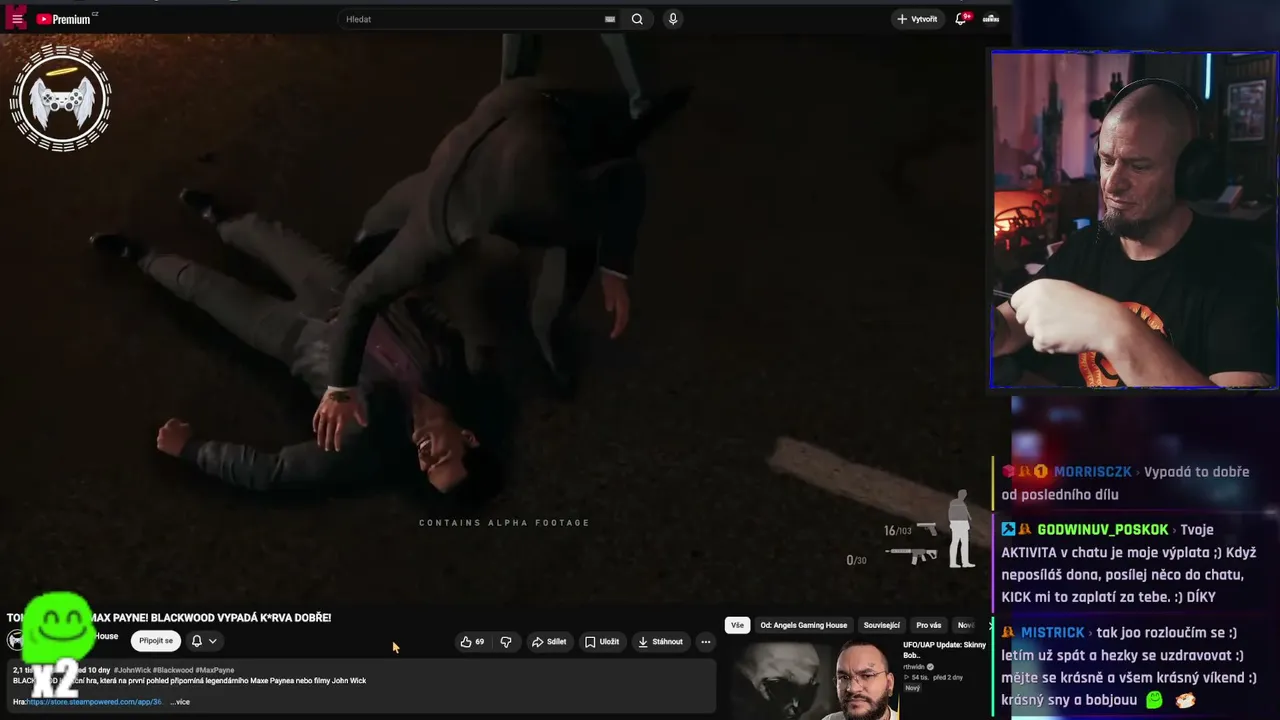Start voice search with microphone icon

click(673, 19)
